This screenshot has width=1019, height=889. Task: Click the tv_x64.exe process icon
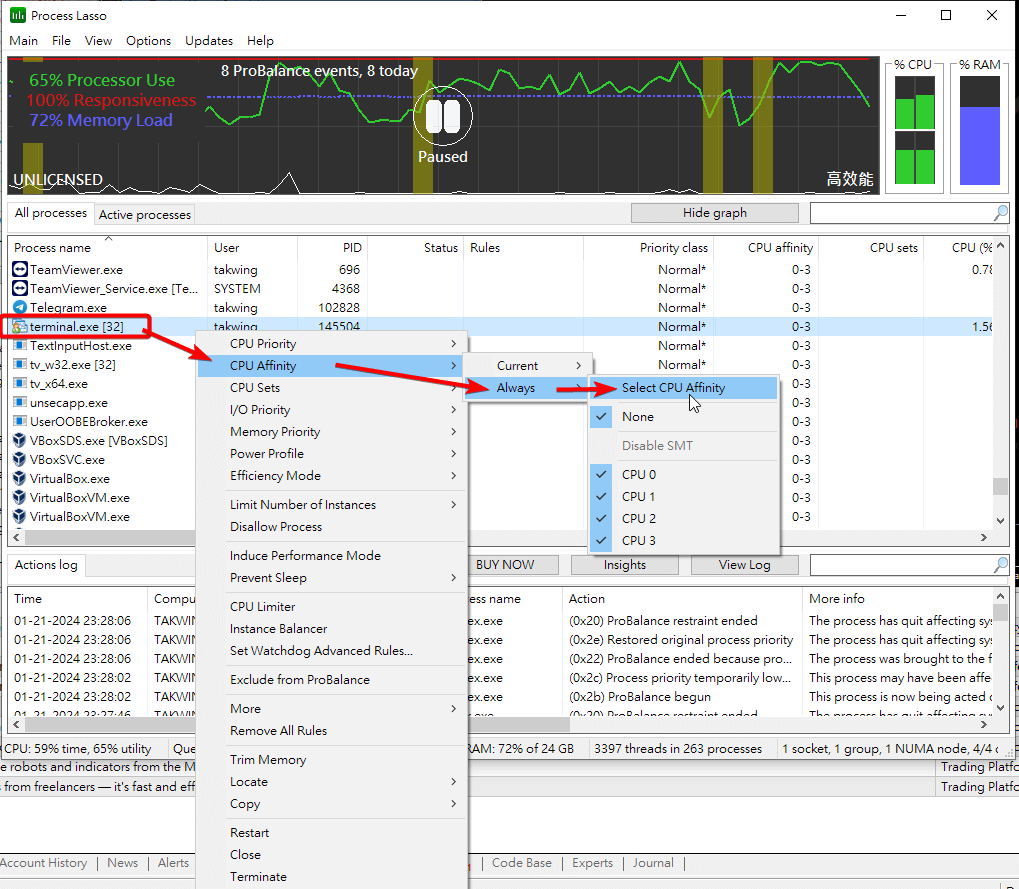click(19, 383)
